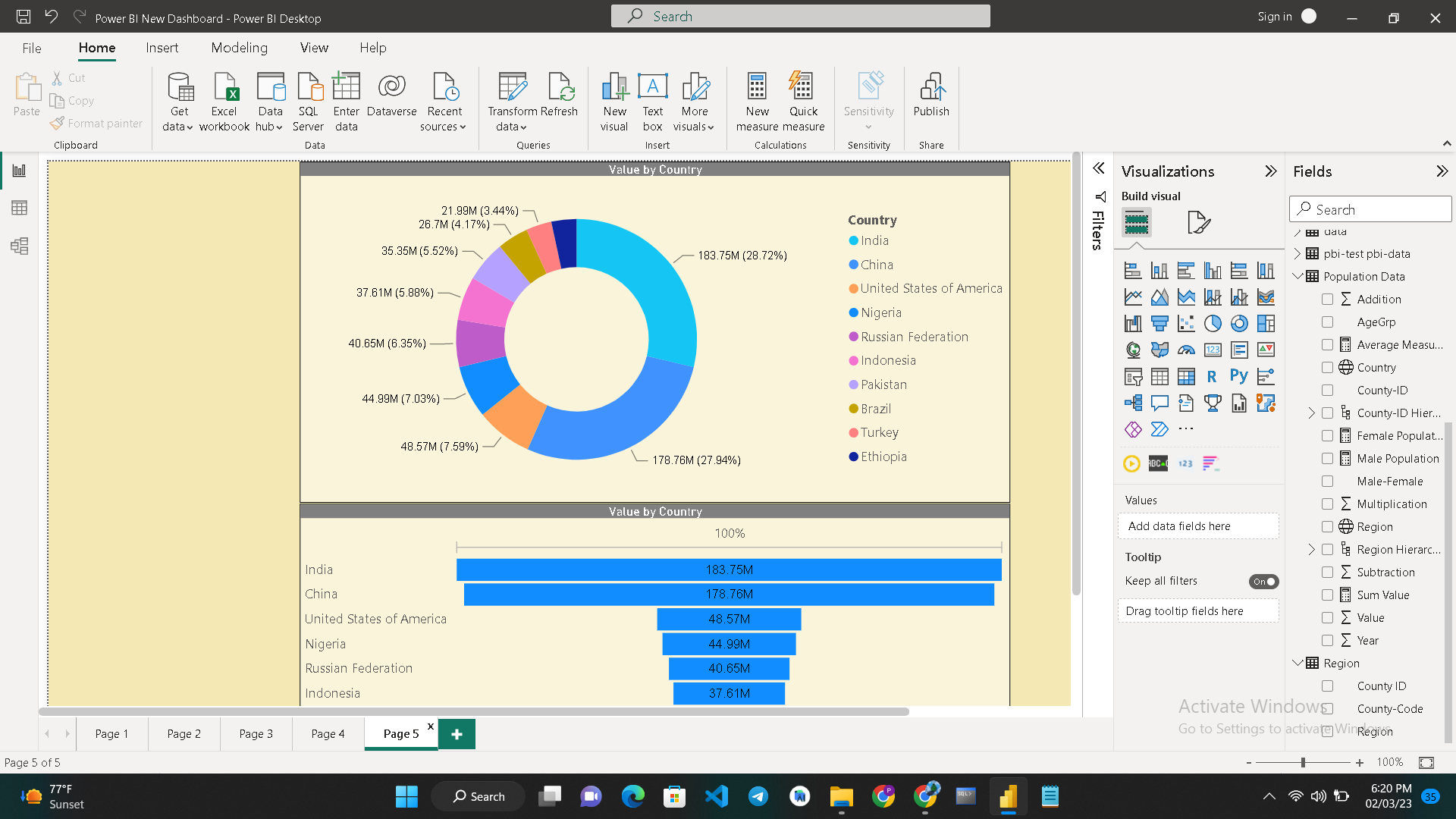Viewport: 1456px width, 819px height.
Task: Select the map visualization icon
Action: point(1132,350)
